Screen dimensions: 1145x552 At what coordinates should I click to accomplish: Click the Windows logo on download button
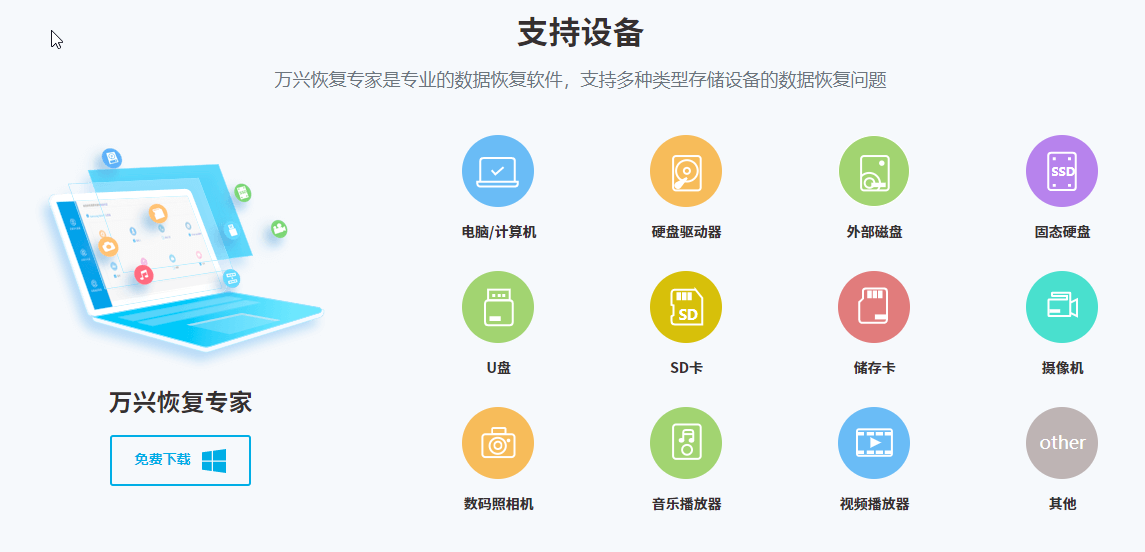214,460
